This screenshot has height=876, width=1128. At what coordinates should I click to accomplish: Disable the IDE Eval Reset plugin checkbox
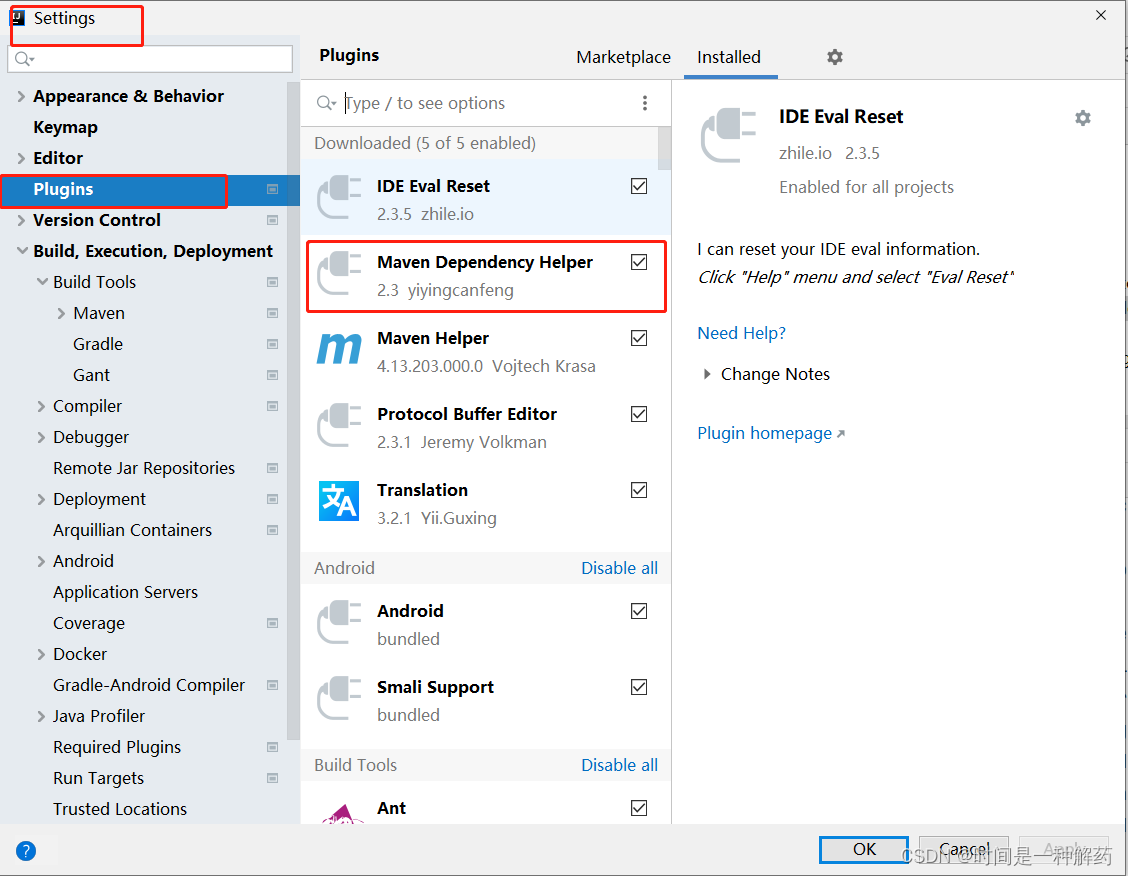tap(639, 186)
